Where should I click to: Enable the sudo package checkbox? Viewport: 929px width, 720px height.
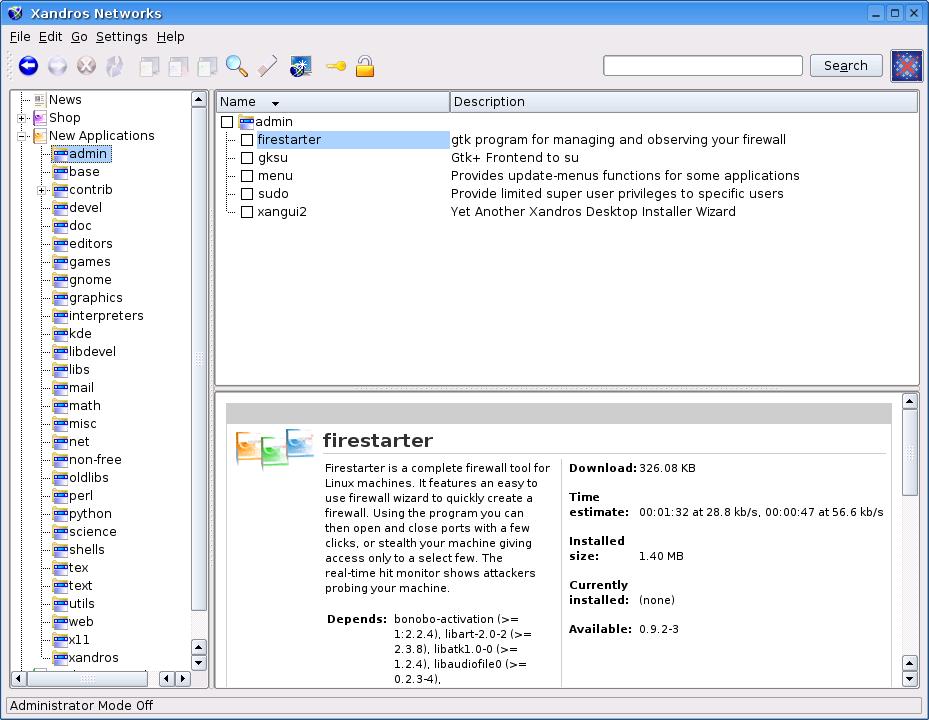(x=247, y=194)
